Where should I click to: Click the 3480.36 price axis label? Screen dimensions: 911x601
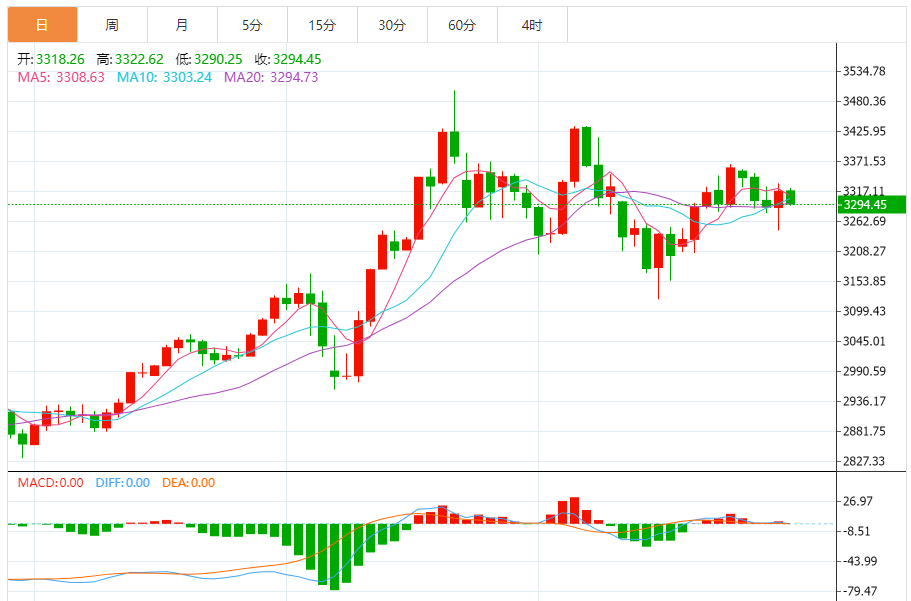864,101
